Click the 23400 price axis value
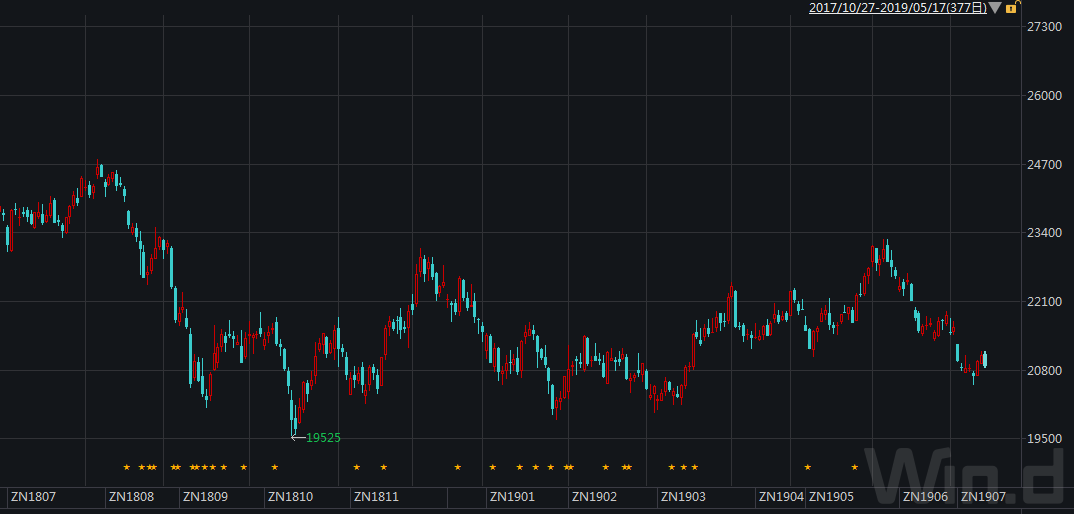The image size is (1074, 514). click(x=1044, y=233)
